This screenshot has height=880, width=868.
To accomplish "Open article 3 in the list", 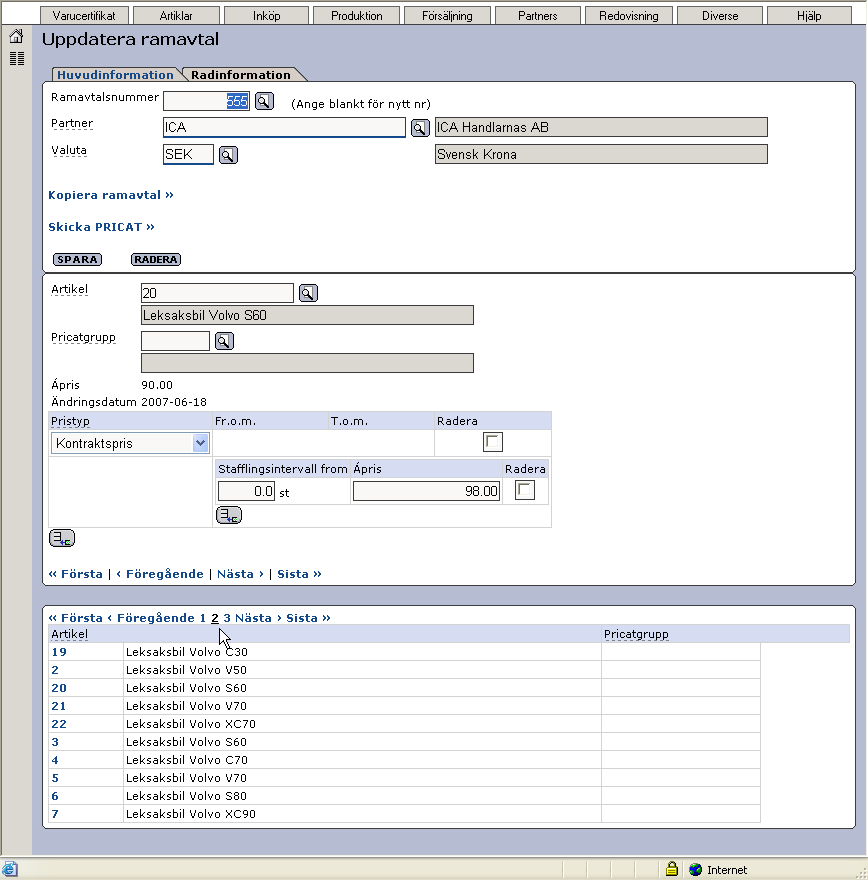I will click(55, 741).
